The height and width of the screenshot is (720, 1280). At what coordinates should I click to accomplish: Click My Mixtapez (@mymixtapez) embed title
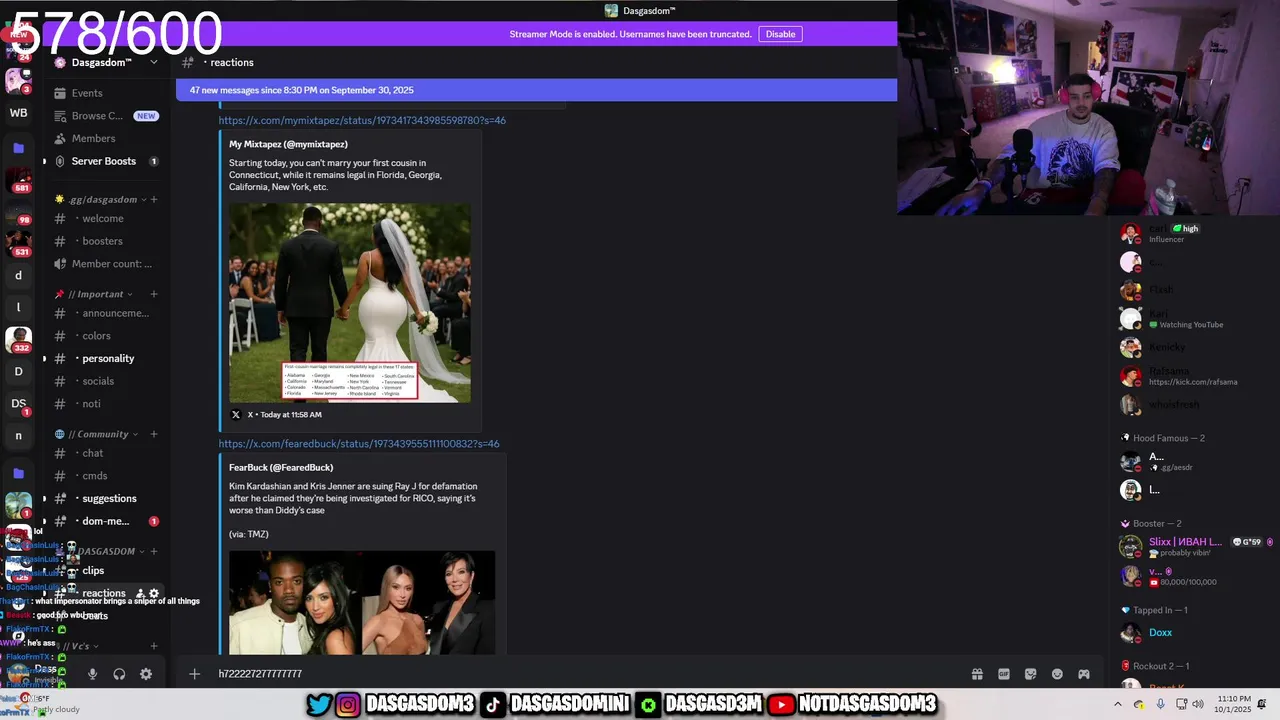(288, 144)
